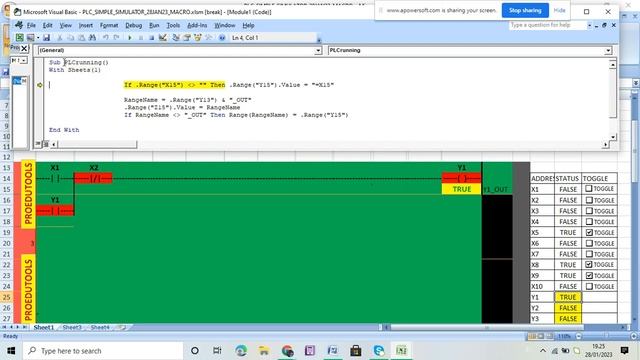
Task: Toggle the X4 checkbox
Action: 589,222
